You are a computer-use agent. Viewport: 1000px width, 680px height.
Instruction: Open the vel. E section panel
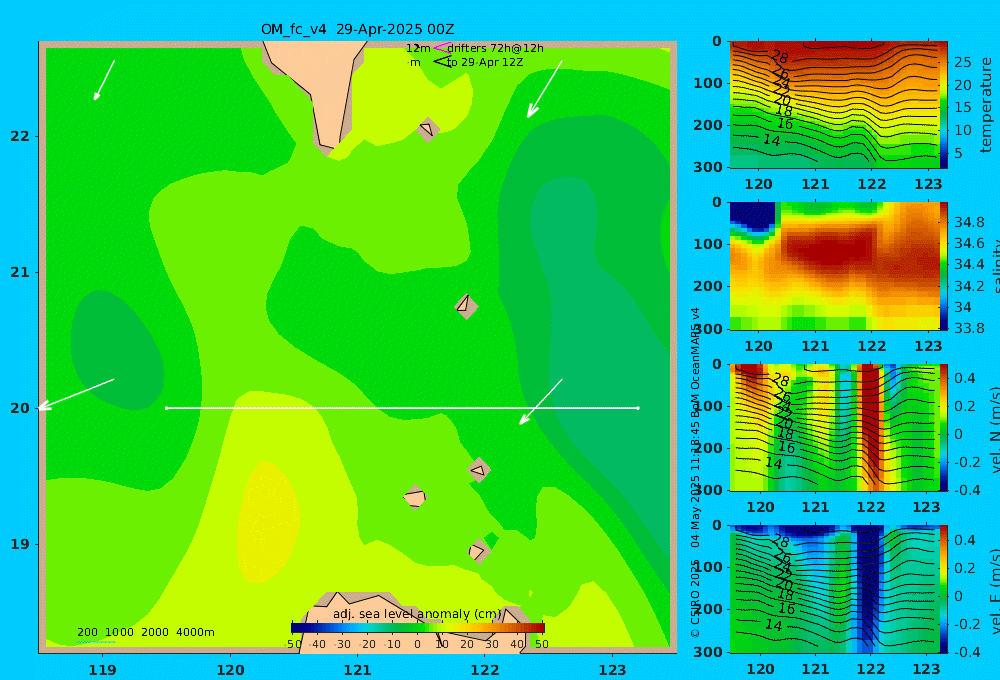[834, 589]
